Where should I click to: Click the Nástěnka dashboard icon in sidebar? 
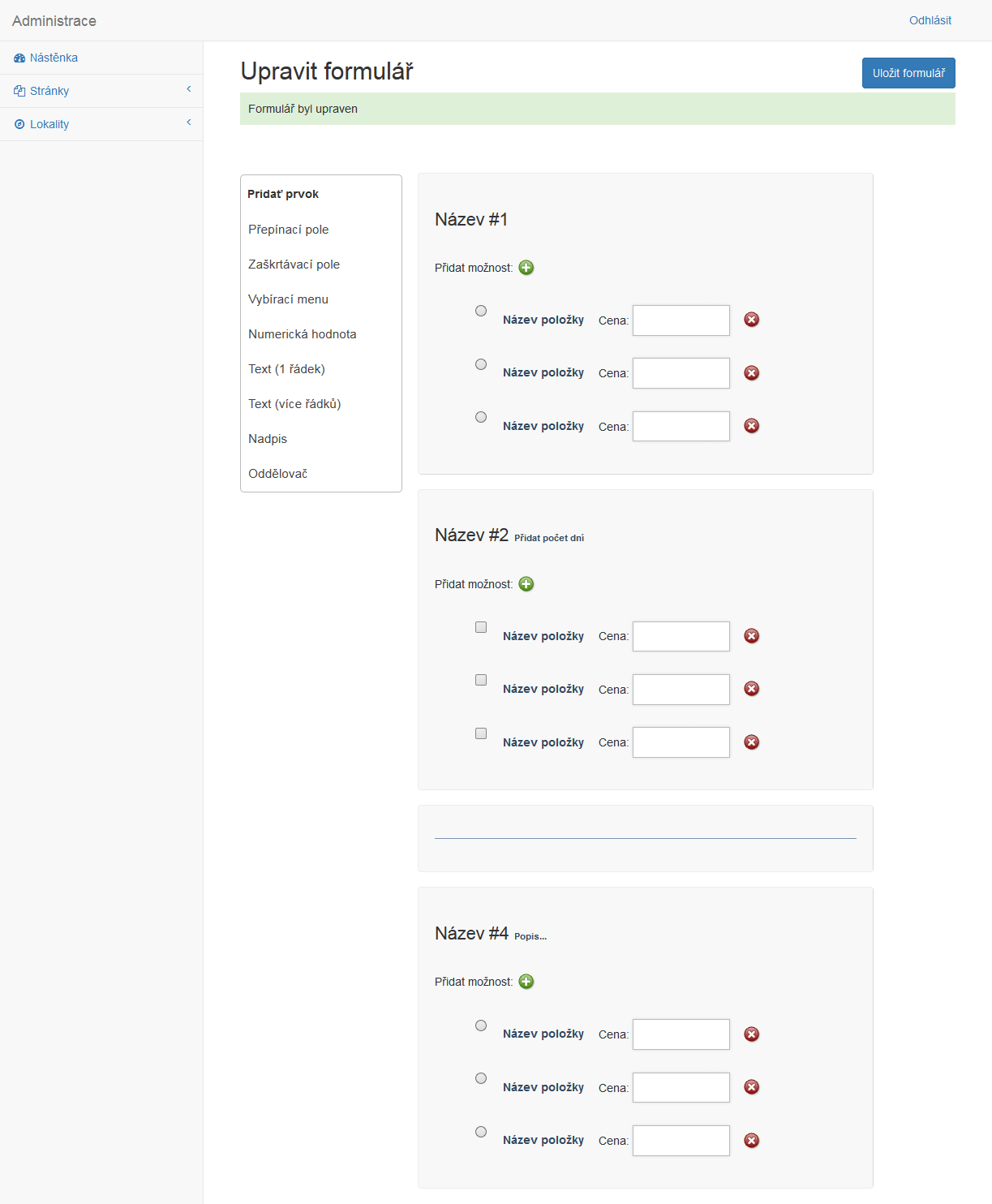coord(19,58)
